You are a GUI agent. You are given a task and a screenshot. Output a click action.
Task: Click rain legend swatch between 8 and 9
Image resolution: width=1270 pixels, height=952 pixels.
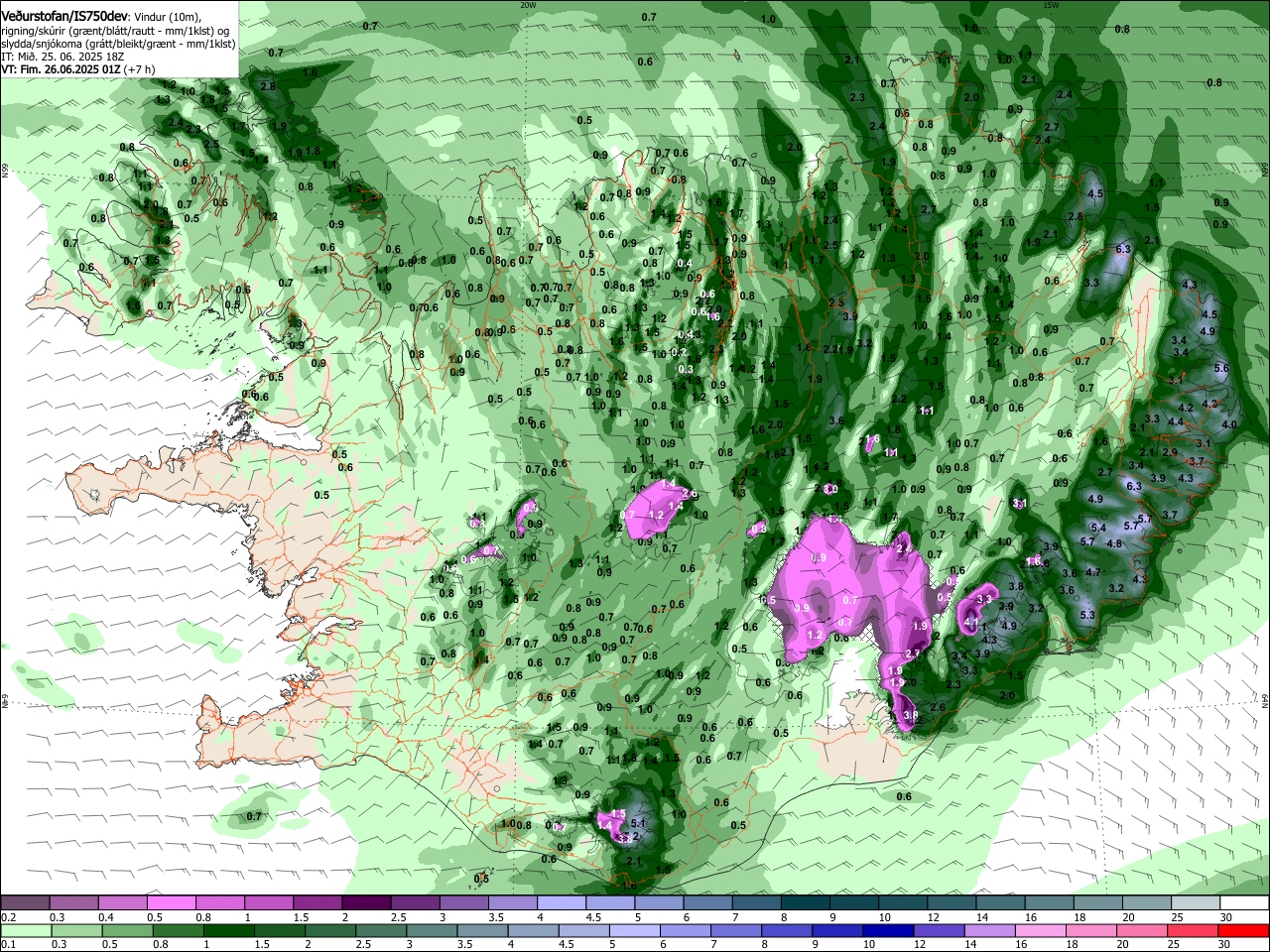(x=786, y=931)
